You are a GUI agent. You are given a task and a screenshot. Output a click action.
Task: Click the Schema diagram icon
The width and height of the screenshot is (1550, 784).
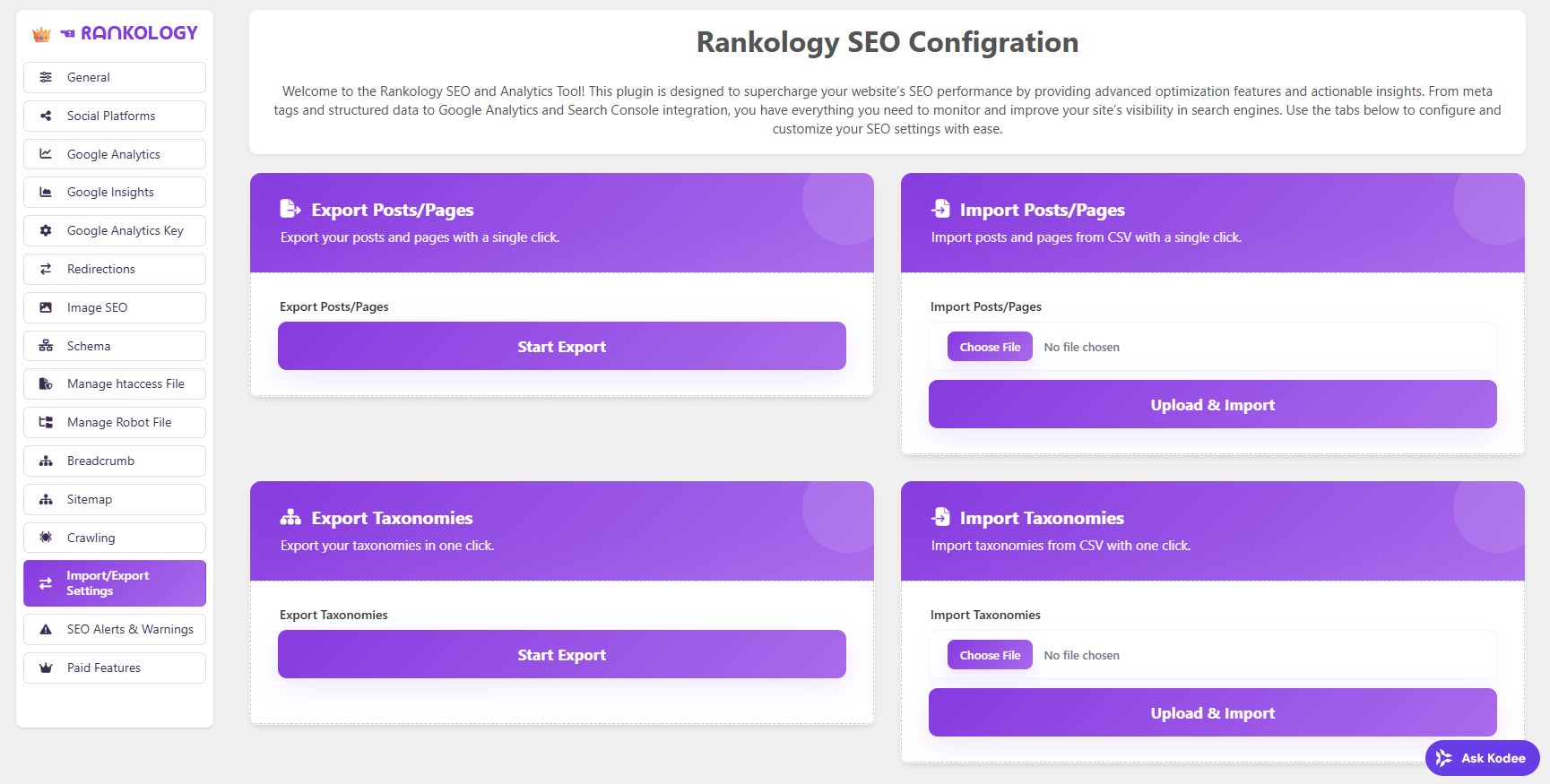pyautogui.click(x=46, y=346)
